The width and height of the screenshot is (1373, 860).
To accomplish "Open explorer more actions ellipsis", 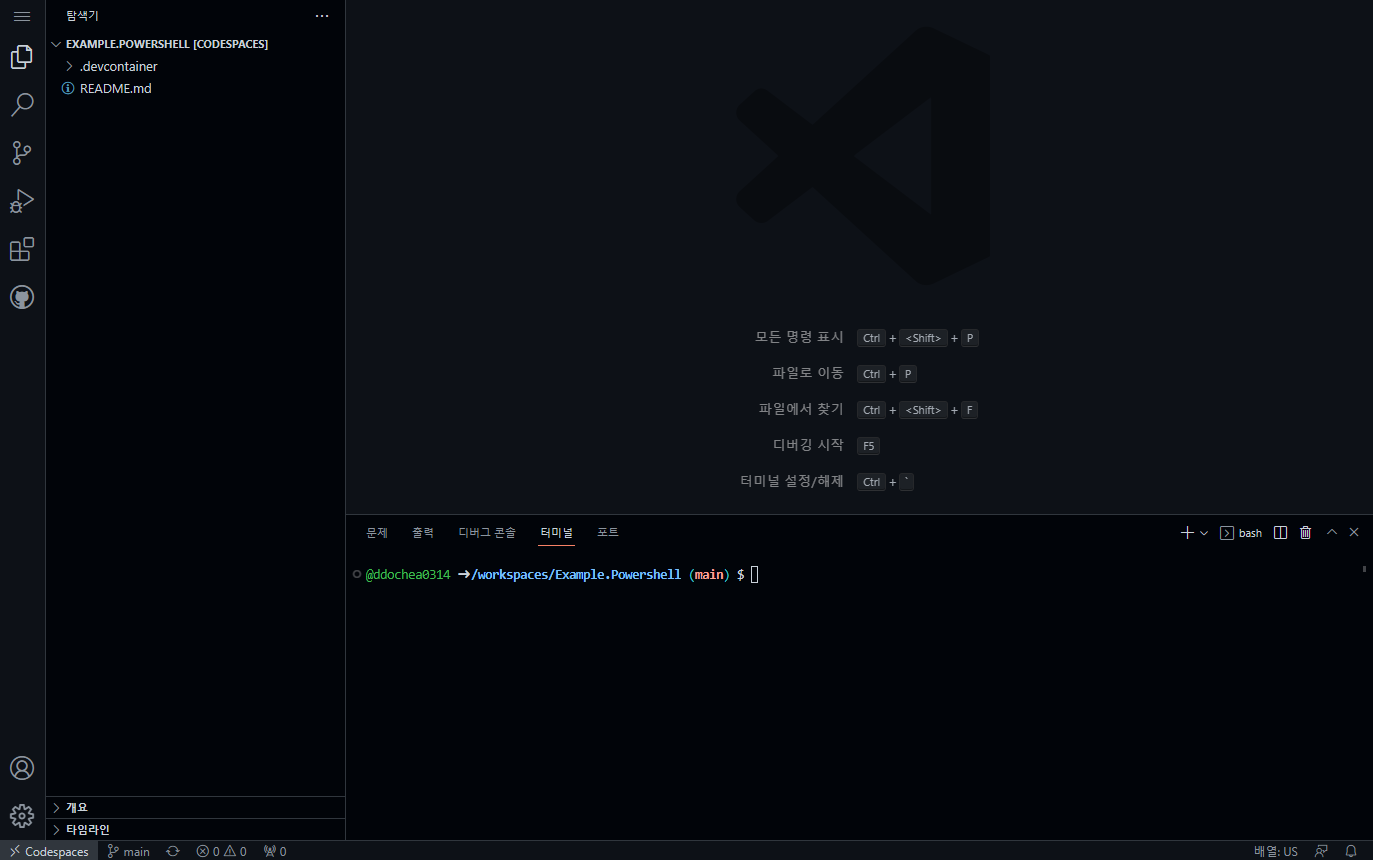I will [x=321, y=16].
